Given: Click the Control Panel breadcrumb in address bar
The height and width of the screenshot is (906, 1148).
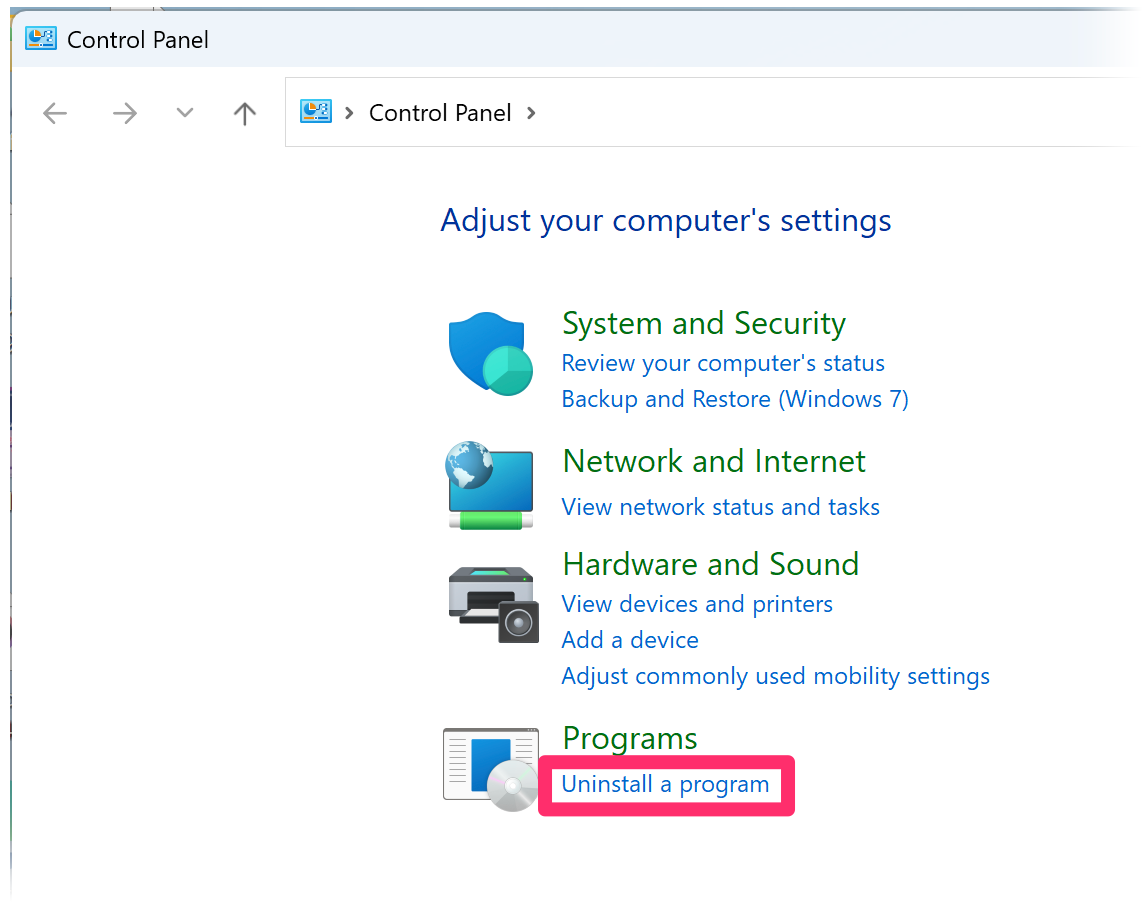Looking at the screenshot, I should click(x=440, y=113).
